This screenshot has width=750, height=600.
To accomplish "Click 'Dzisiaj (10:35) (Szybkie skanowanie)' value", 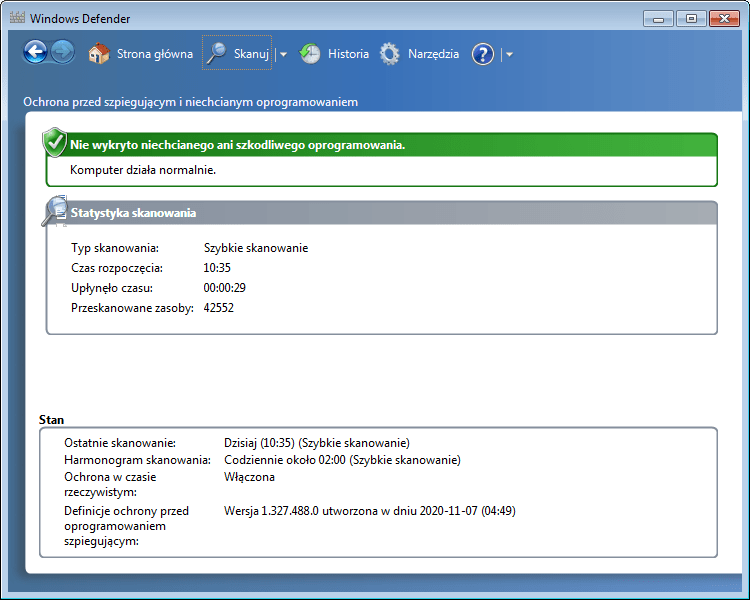I will click(x=317, y=443).
